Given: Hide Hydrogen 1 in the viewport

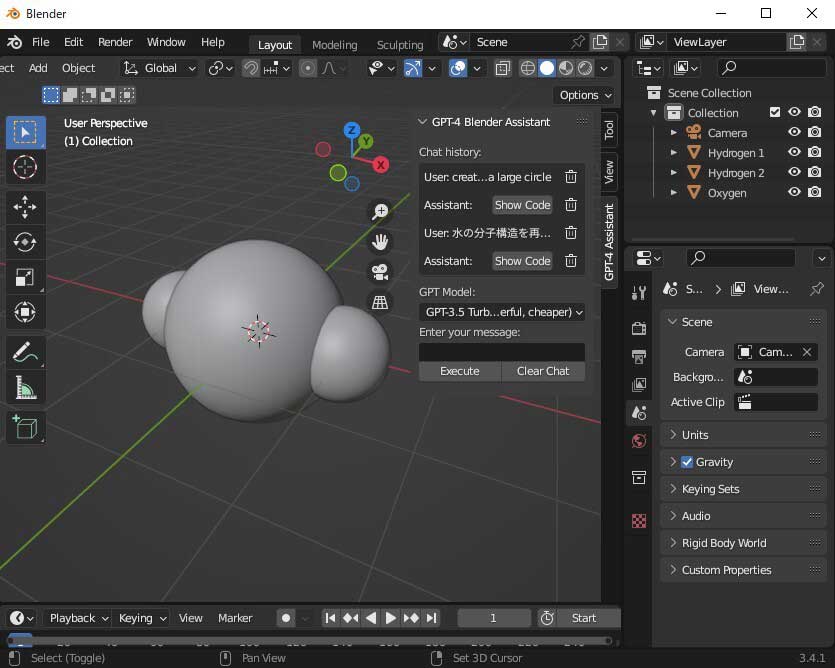Looking at the screenshot, I should (794, 152).
